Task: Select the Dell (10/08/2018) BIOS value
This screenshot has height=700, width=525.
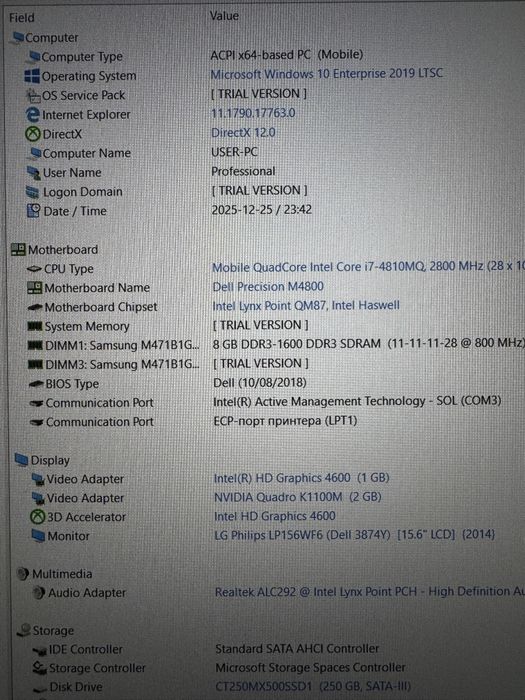Action: click(260, 383)
